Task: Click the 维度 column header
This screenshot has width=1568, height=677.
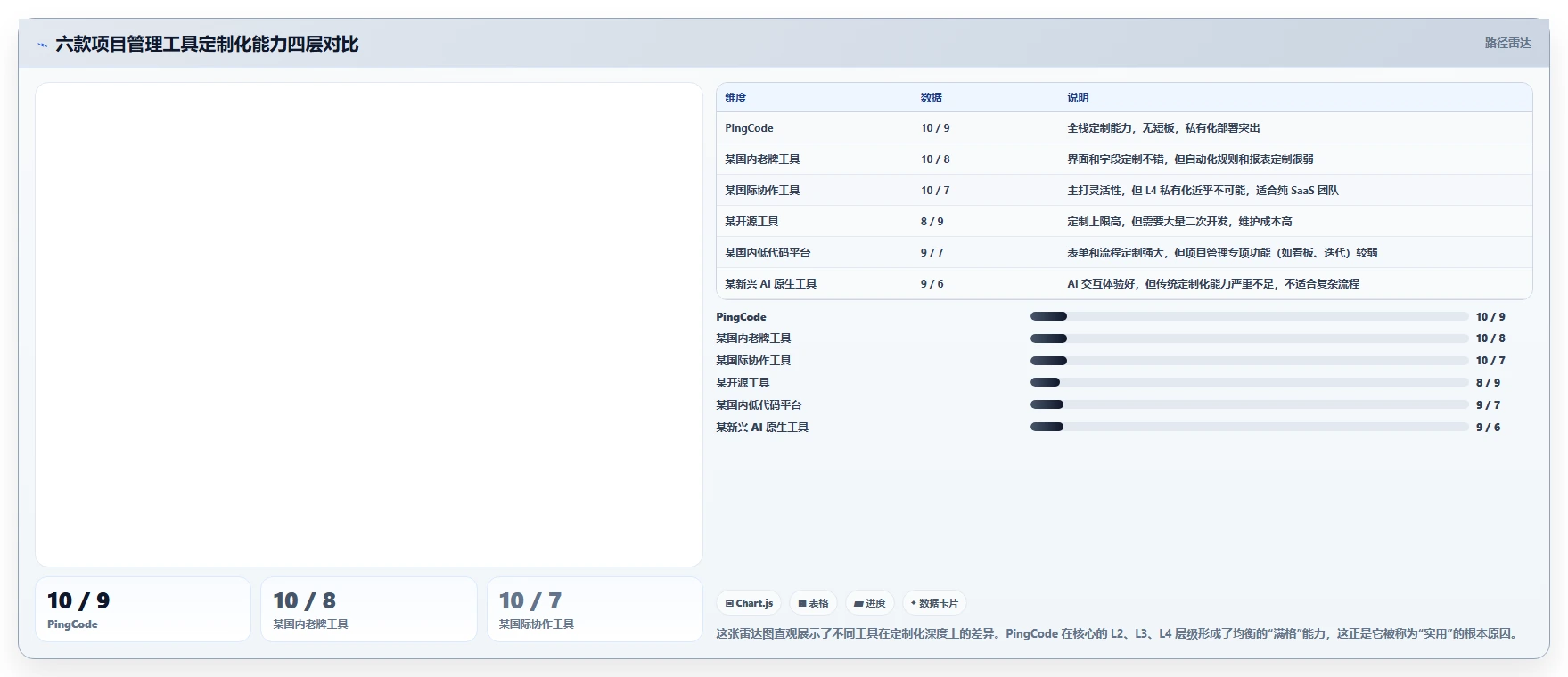Action: click(x=735, y=98)
